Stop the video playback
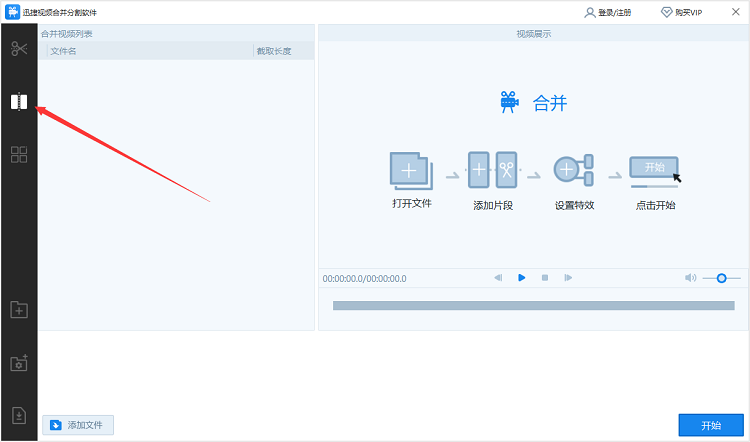This screenshot has height=442, width=750. [x=545, y=277]
